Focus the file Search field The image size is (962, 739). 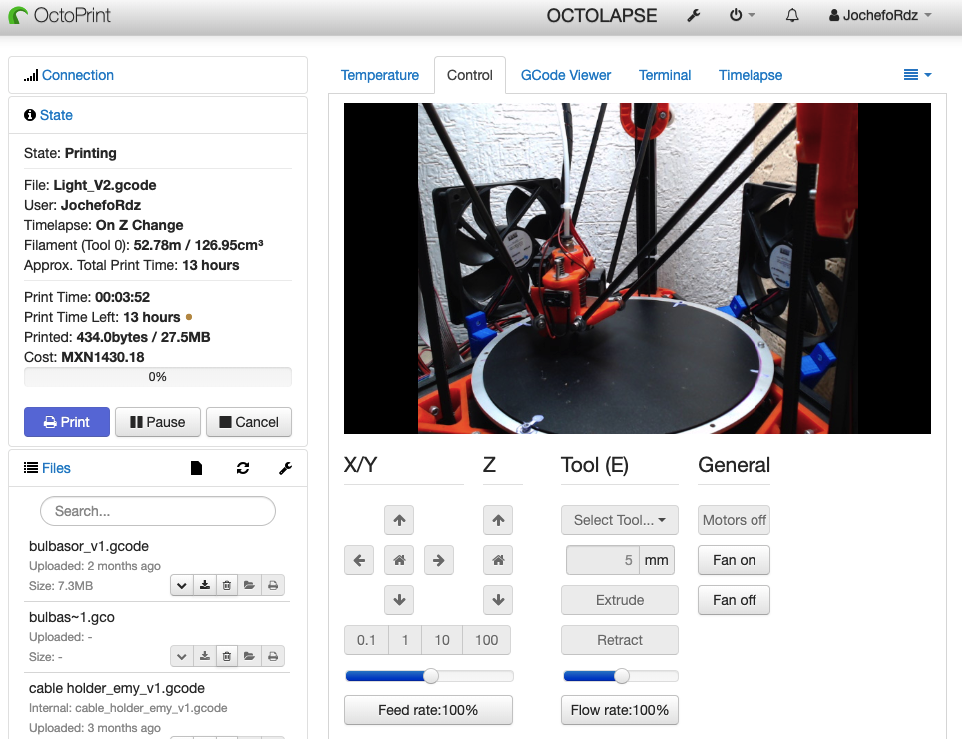tap(158, 511)
